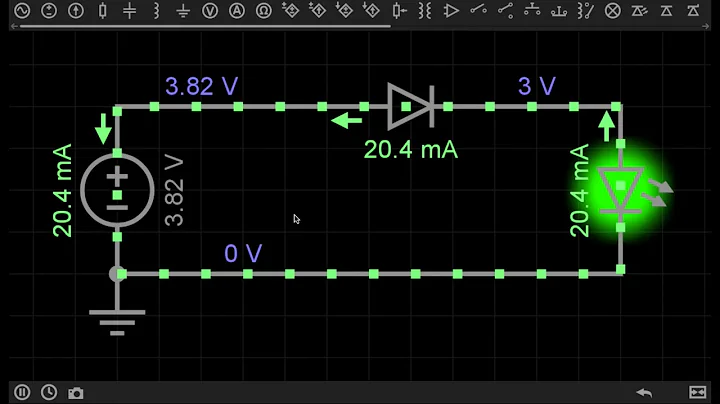Add normally-open push button
The width and height of the screenshot is (720, 404).
(532, 11)
